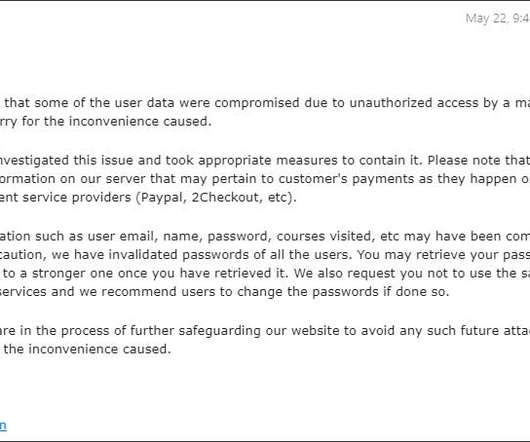Click the word "Paypal" in the parentheses
Image resolution: width=530 pixels, height=442 pixels.
click(163, 197)
